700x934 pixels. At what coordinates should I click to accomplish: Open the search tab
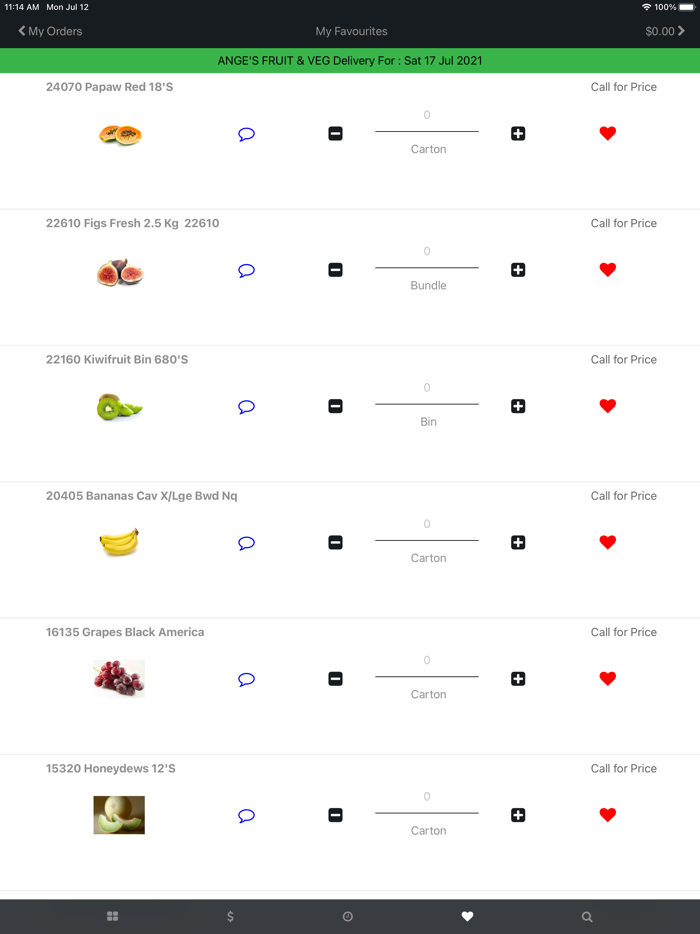click(586, 916)
